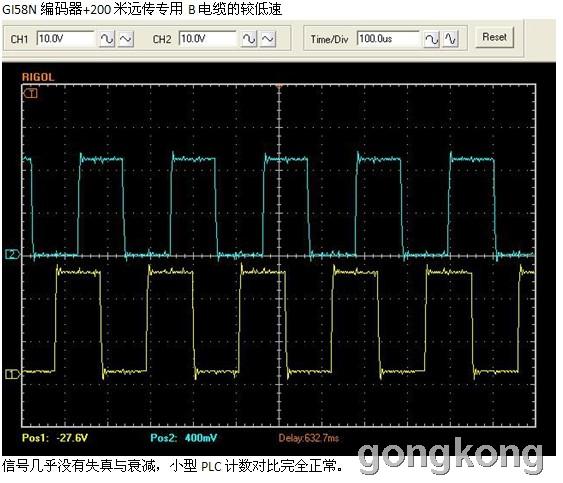Image resolution: width=563 pixels, height=483 pixels.
Task: Click the CH1 label
Action: click(x=19, y=39)
